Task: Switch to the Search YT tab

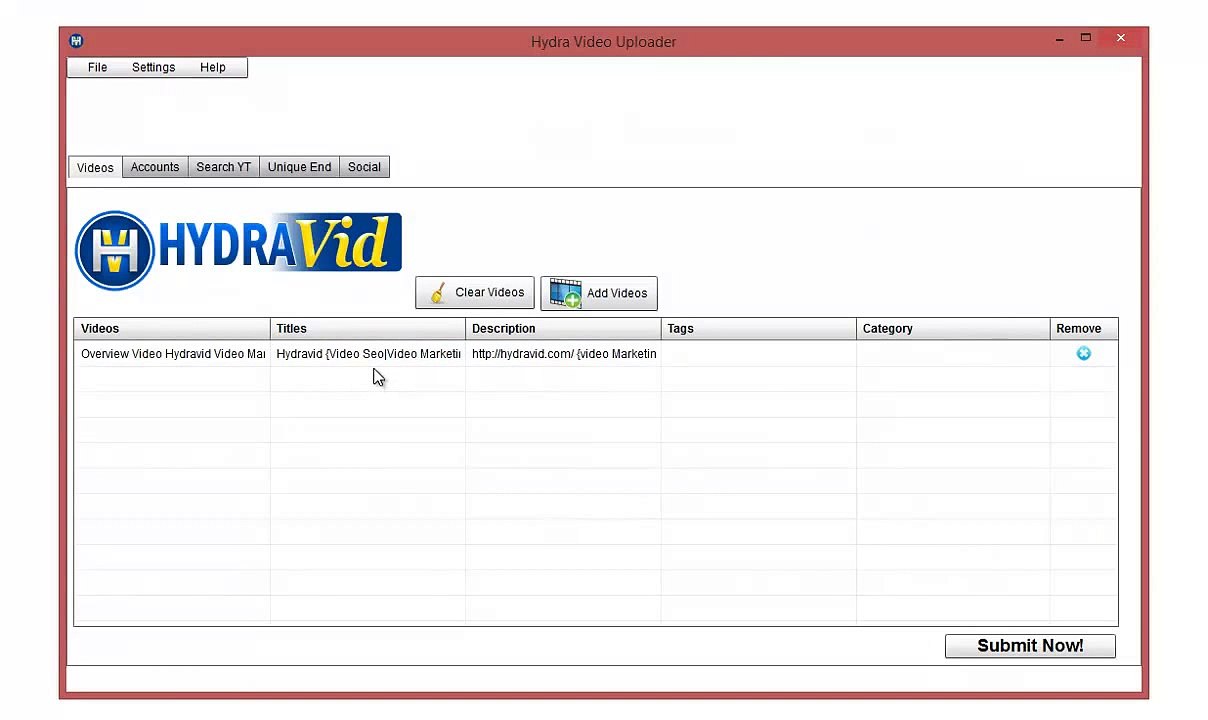Action: click(223, 167)
